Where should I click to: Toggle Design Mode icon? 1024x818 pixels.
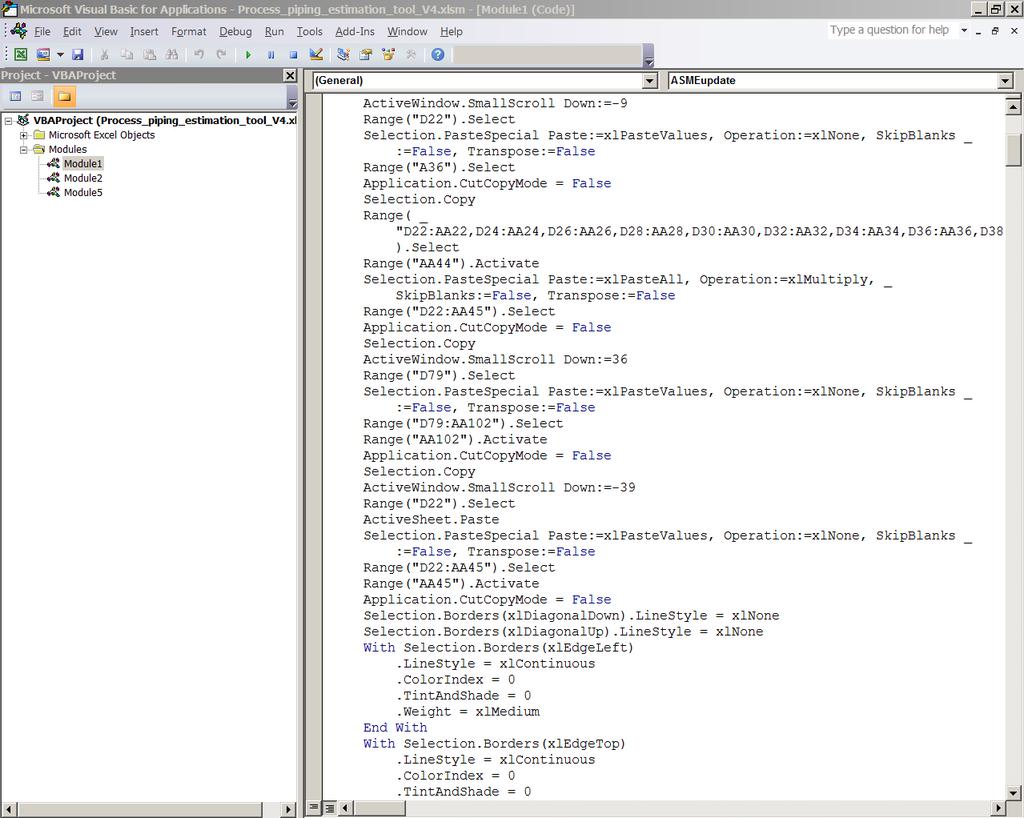click(316, 55)
